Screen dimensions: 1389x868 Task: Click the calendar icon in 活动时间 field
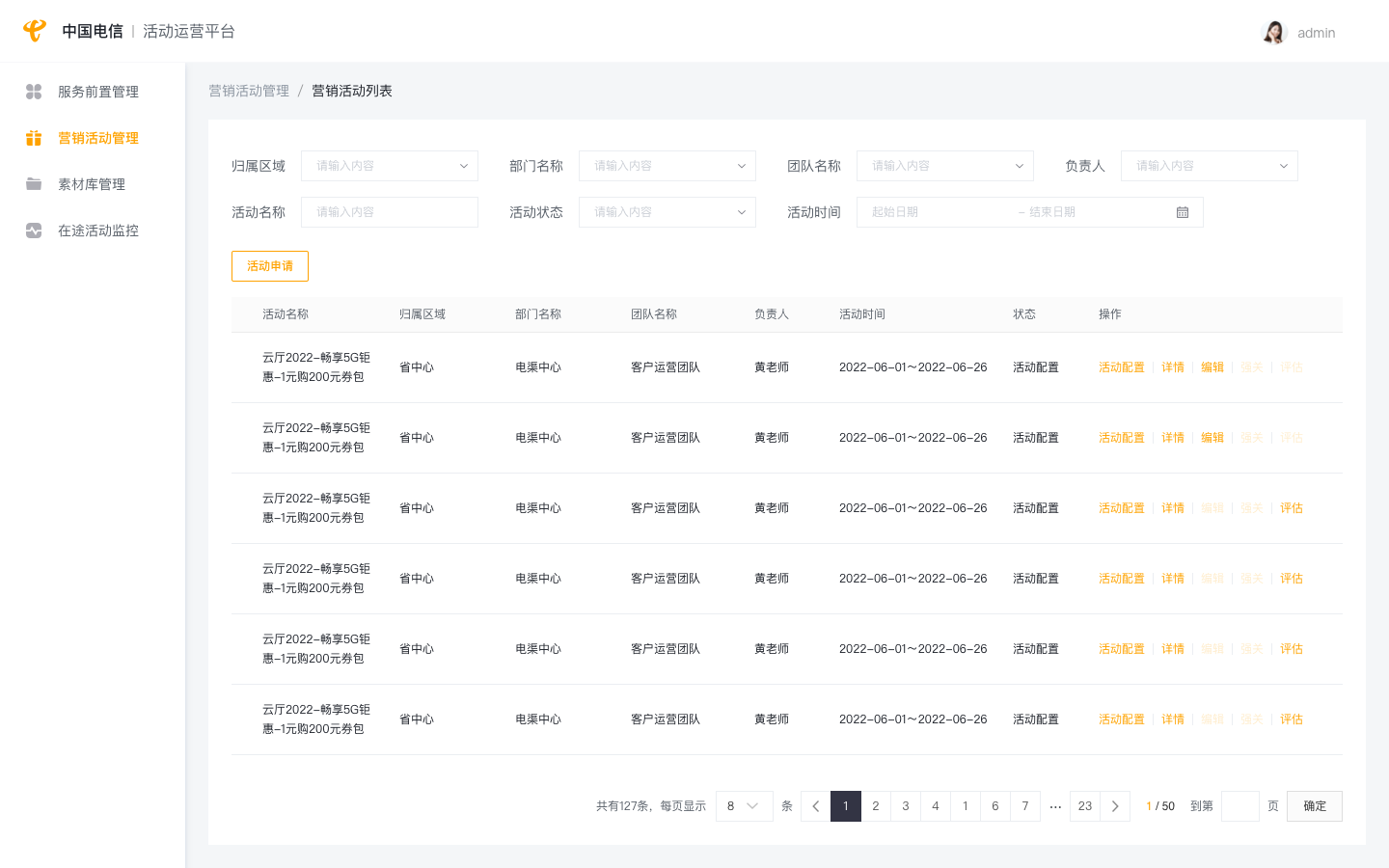coord(1183,212)
